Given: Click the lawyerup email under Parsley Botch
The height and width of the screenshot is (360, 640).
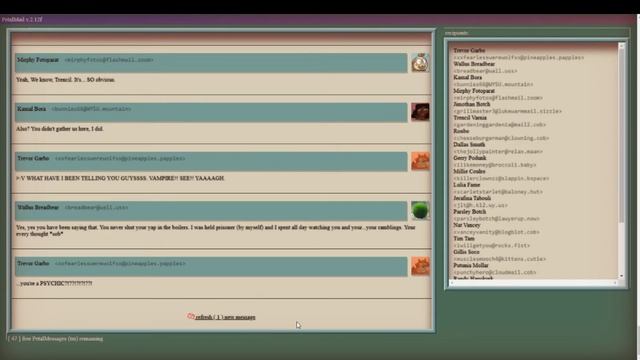Looking at the screenshot, I should click(496, 219).
